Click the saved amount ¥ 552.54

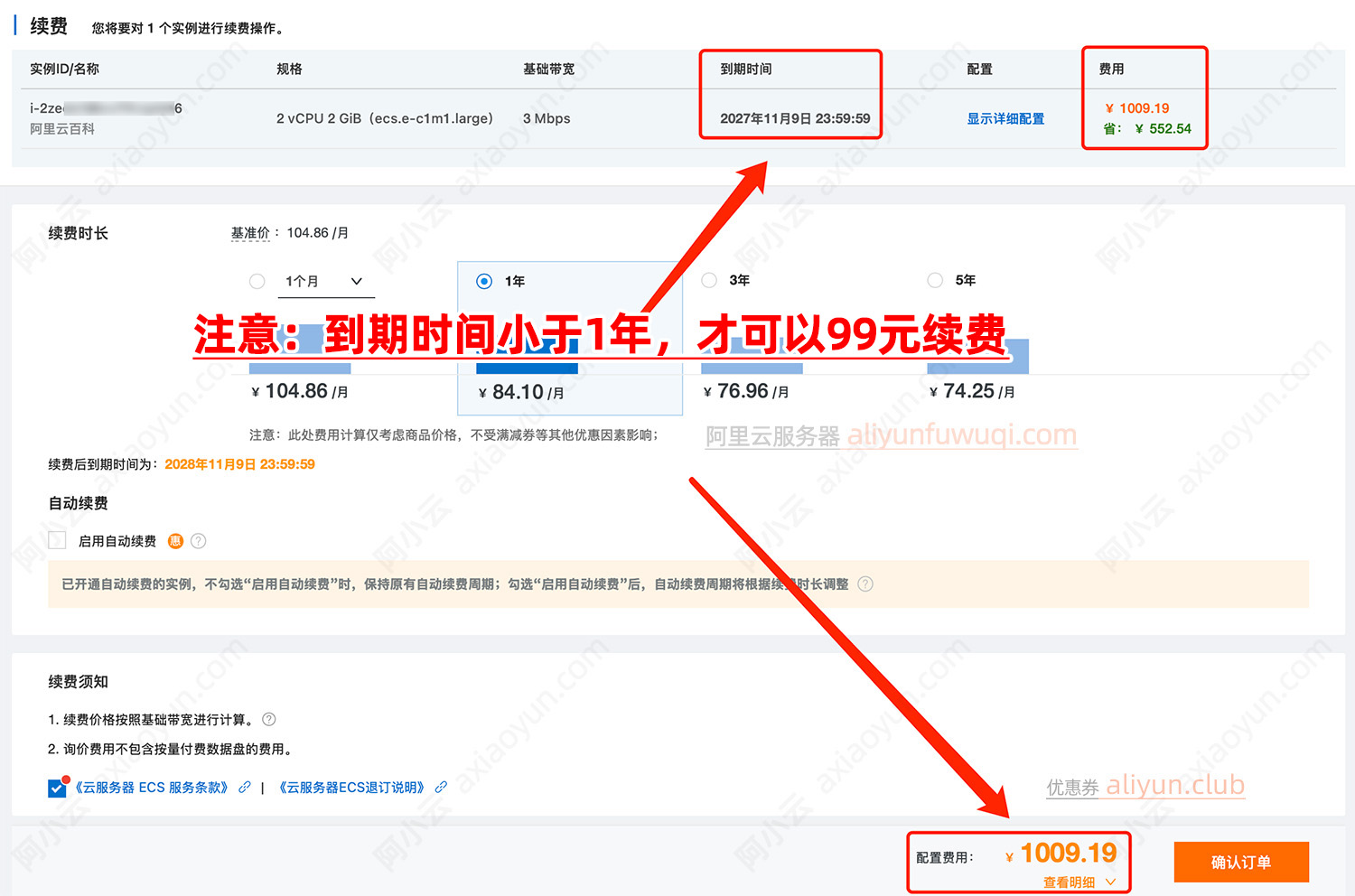pos(1163,129)
